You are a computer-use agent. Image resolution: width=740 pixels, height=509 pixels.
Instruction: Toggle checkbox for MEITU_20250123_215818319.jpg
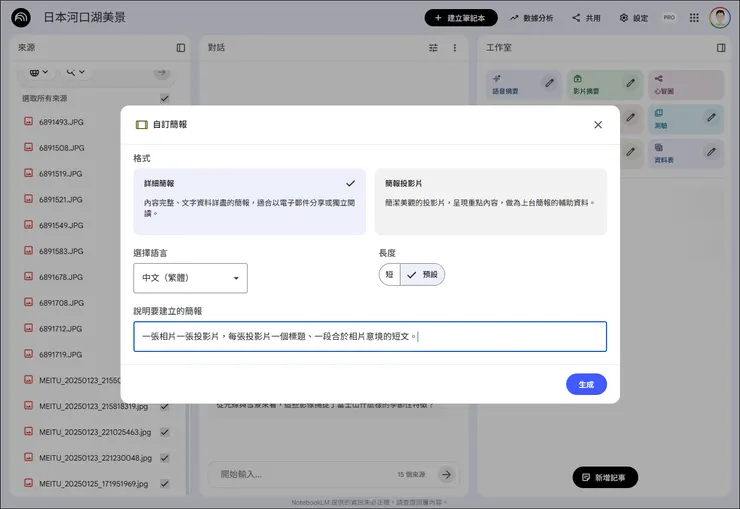tap(164, 406)
